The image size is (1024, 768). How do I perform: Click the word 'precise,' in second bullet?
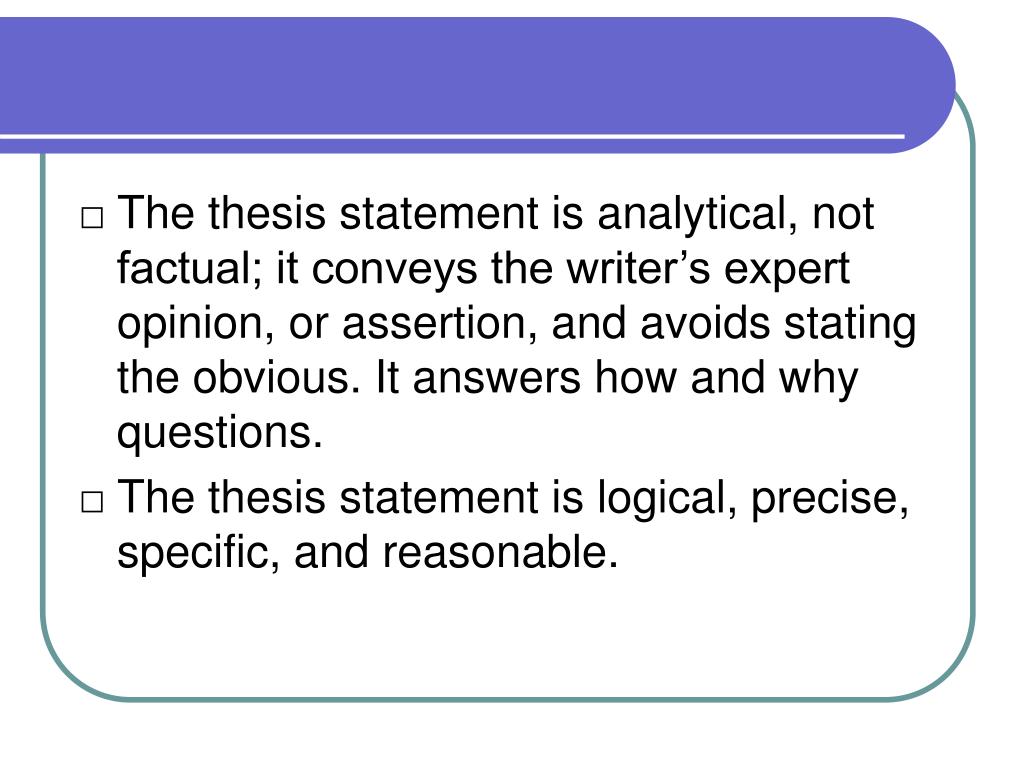(830, 500)
